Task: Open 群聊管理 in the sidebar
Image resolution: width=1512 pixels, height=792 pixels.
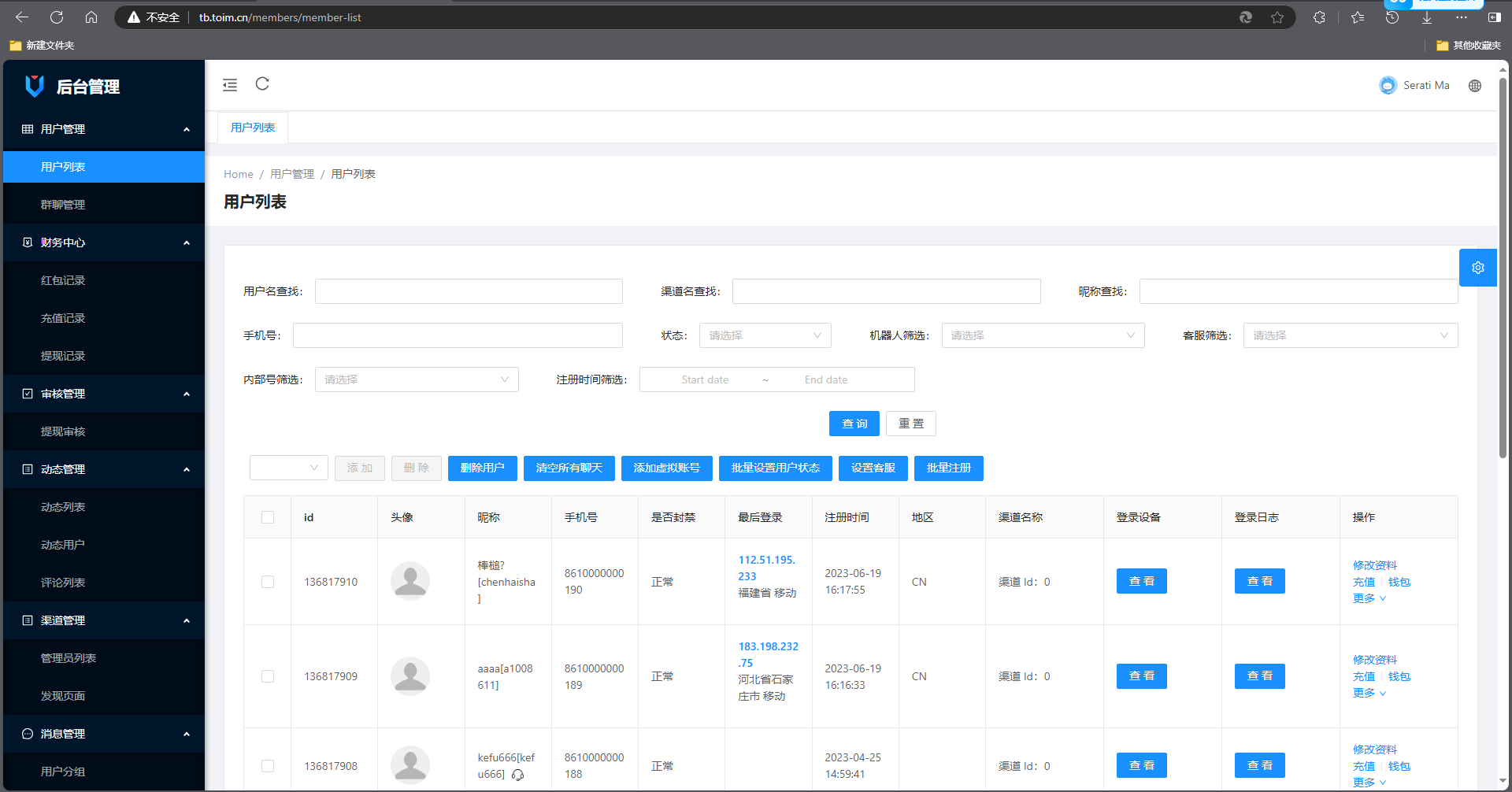Action: pyautogui.click(x=104, y=205)
